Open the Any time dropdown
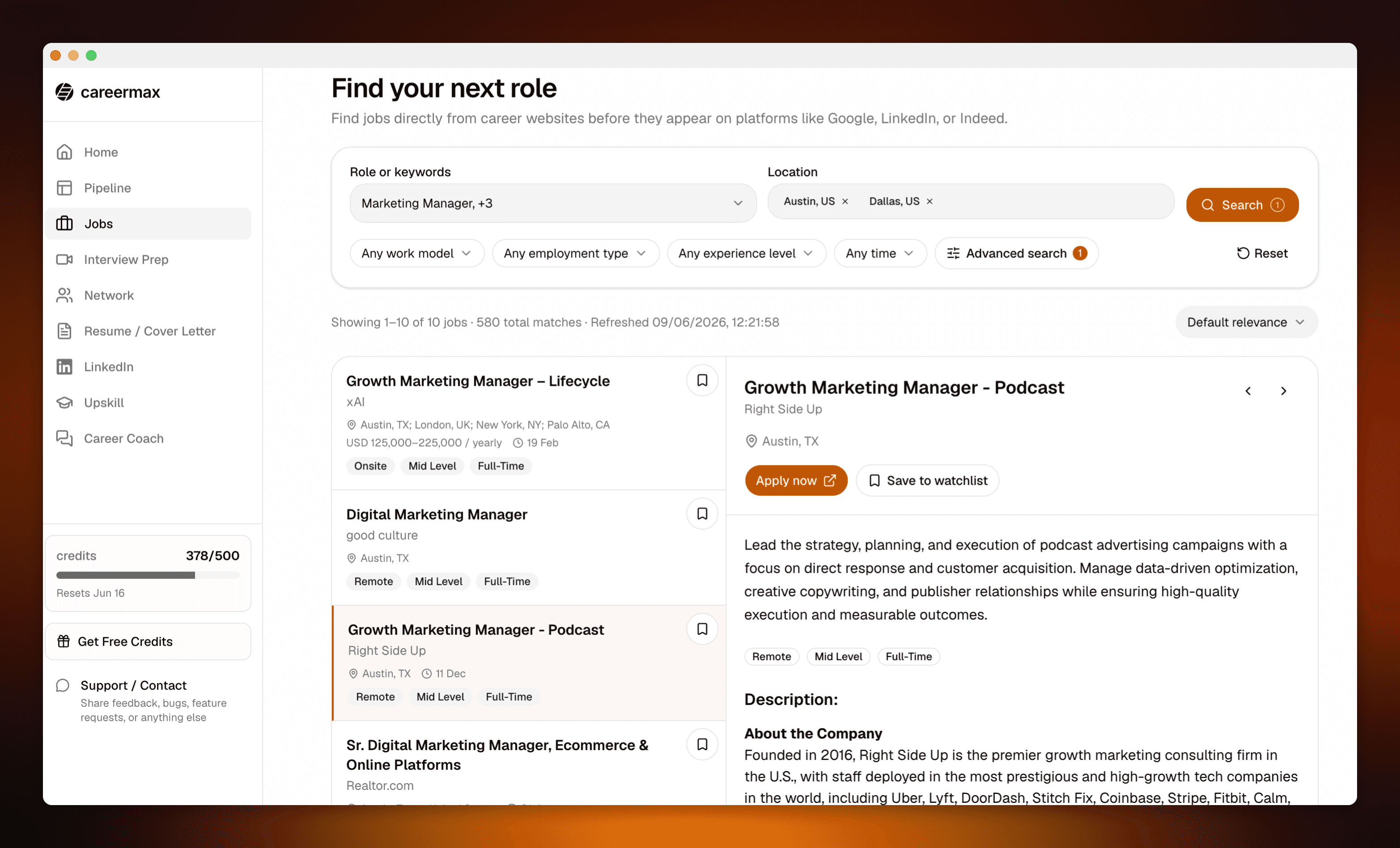Image resolution: width=1400 pixels, height=848 pixels. pyautogui.click(x=880, y=253)
